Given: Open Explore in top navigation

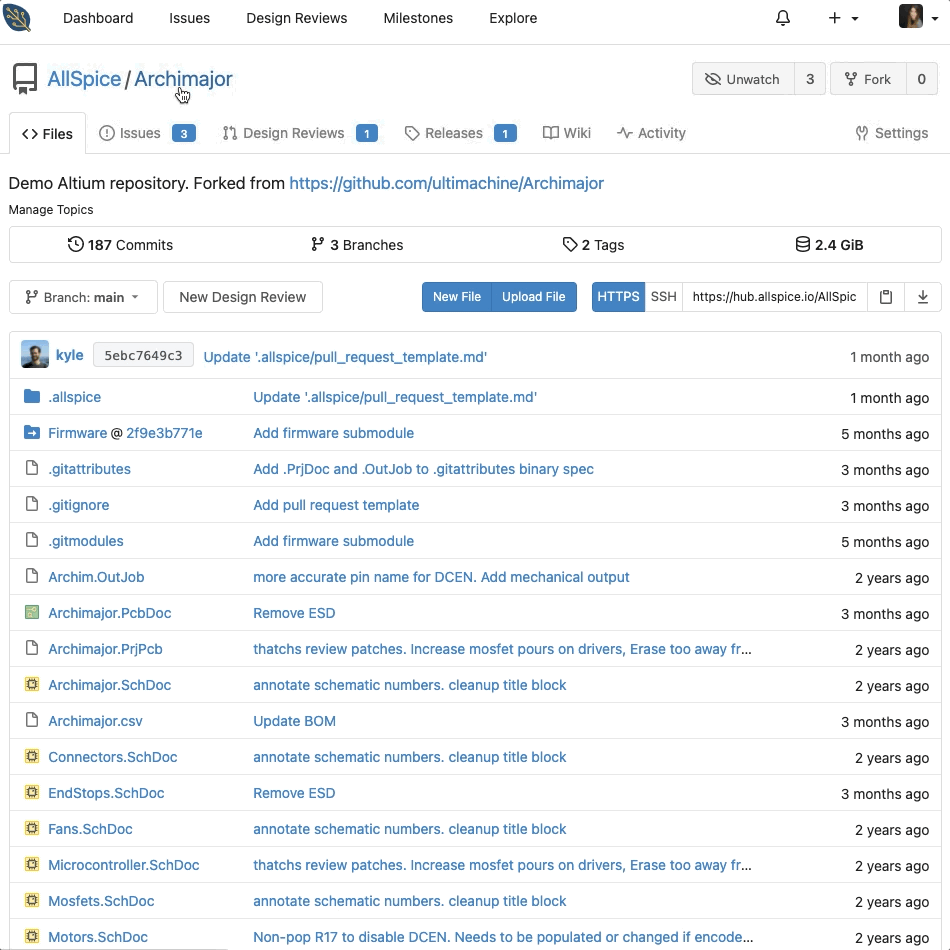Looking at the screenshot, I should 513,18.
